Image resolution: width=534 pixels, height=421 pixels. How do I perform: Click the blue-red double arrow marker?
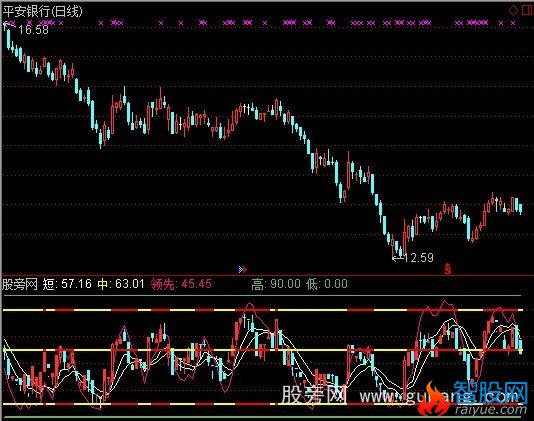pos(243,269)
